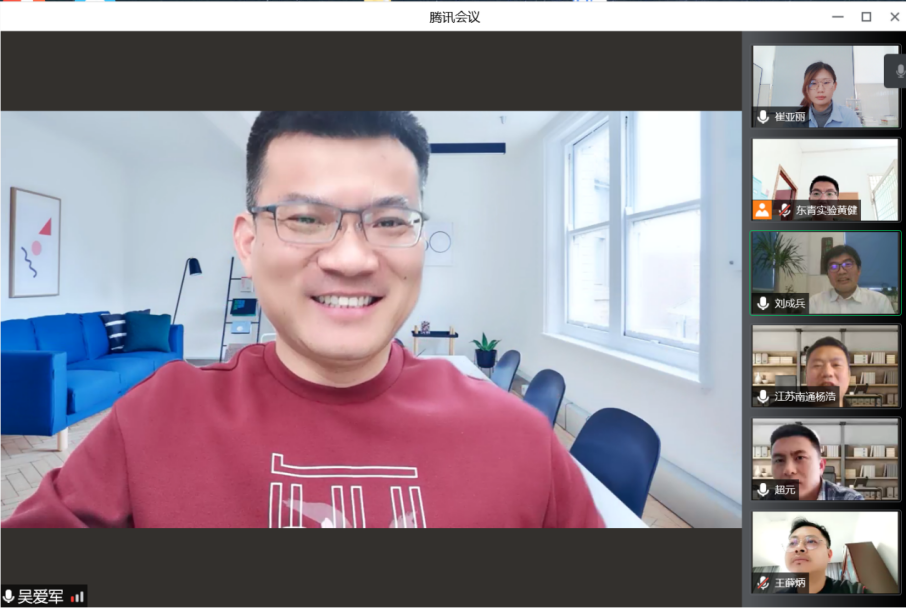Click the muted microphone icon beside 王薛炳
Screen dimensions: 906x608
[763, 583]
